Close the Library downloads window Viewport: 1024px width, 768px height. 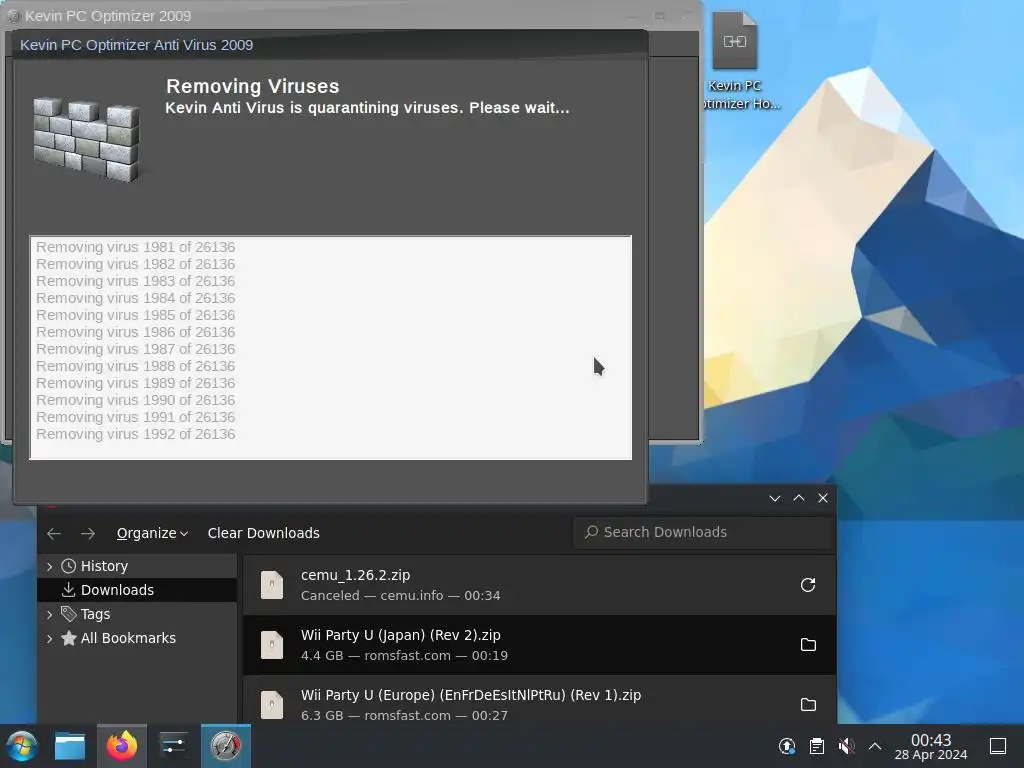pos(823,498)
